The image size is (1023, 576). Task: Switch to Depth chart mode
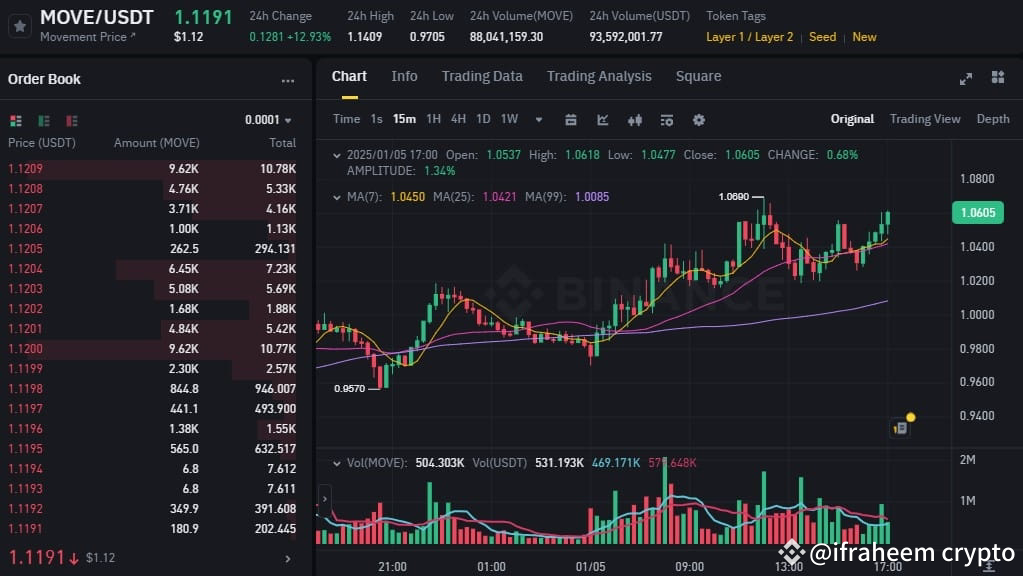[992, 119]
